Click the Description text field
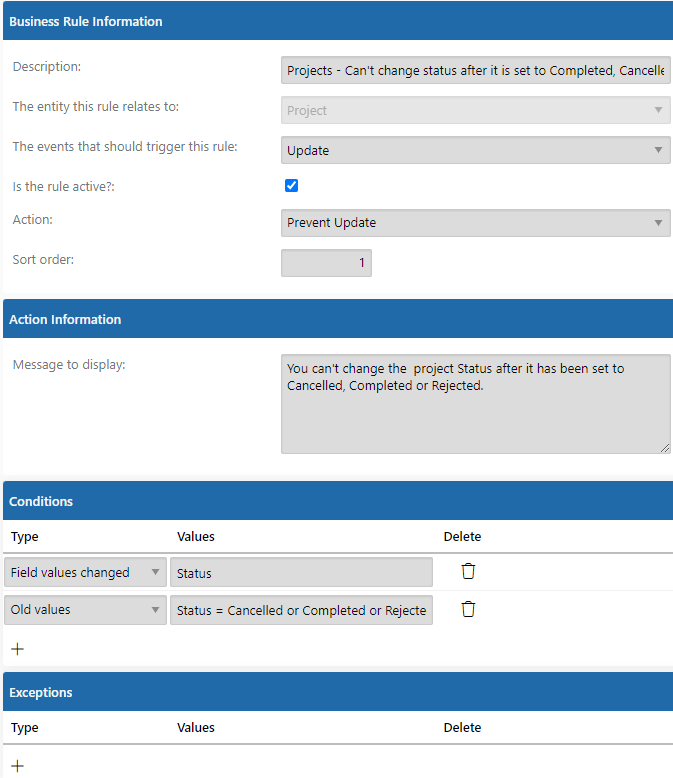Viewport: 673px width, 778px height. pyautogui.click(x=475, y=70)
